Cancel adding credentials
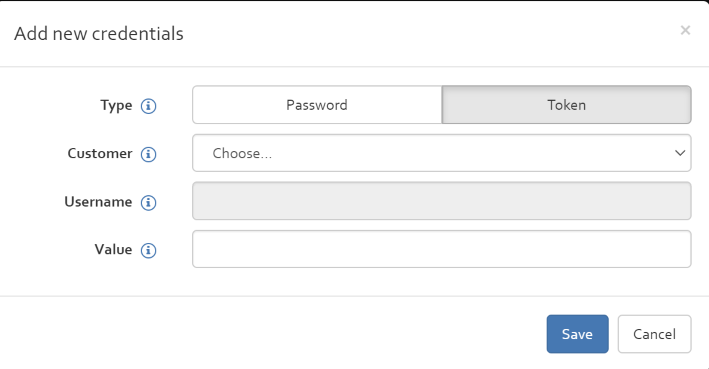The width and height of the screenshot is (709, 369). coord(654,334)
